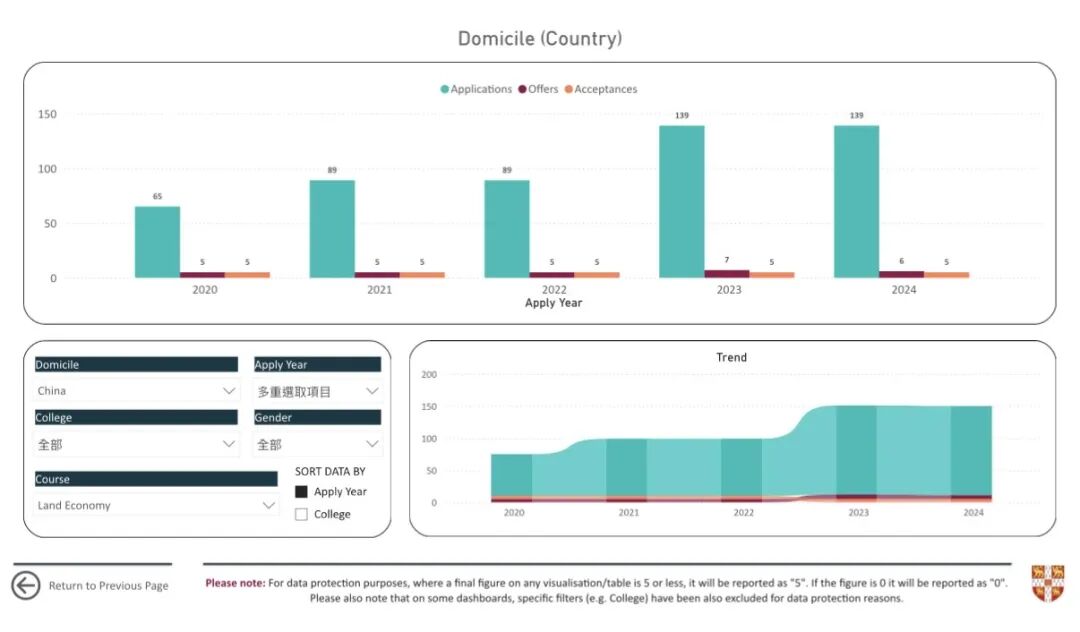
Task: Select the 2023 Applications bar of 139
Action: point(681,201)
